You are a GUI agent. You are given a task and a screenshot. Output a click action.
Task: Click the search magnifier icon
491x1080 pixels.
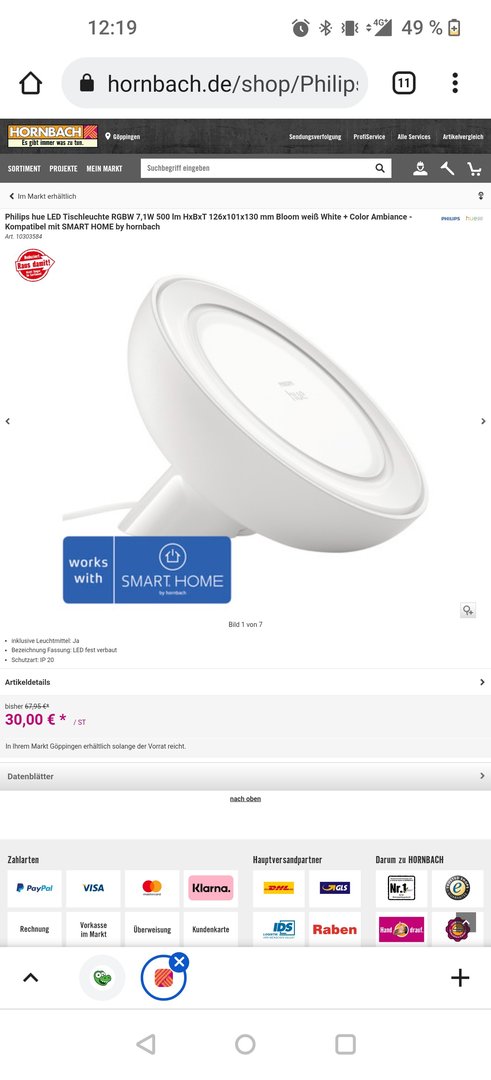(x=380, y=168)
